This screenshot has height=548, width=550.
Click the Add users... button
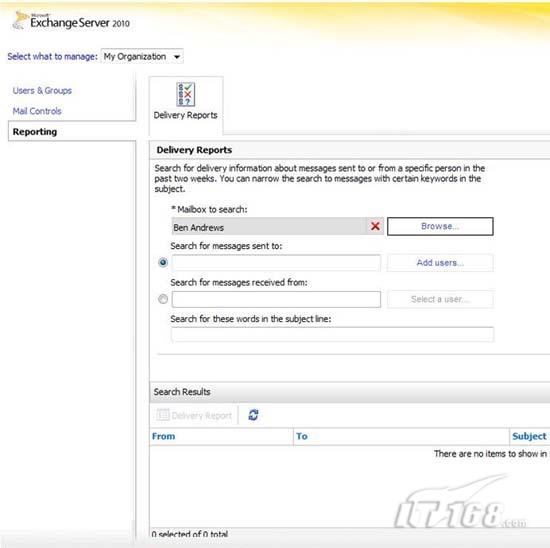click(440, 263)
